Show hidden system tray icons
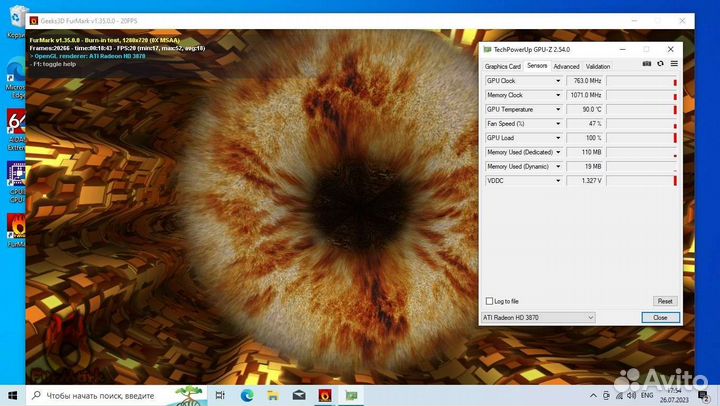This screenshot has width=720, height=406. [x=593, y=395]
